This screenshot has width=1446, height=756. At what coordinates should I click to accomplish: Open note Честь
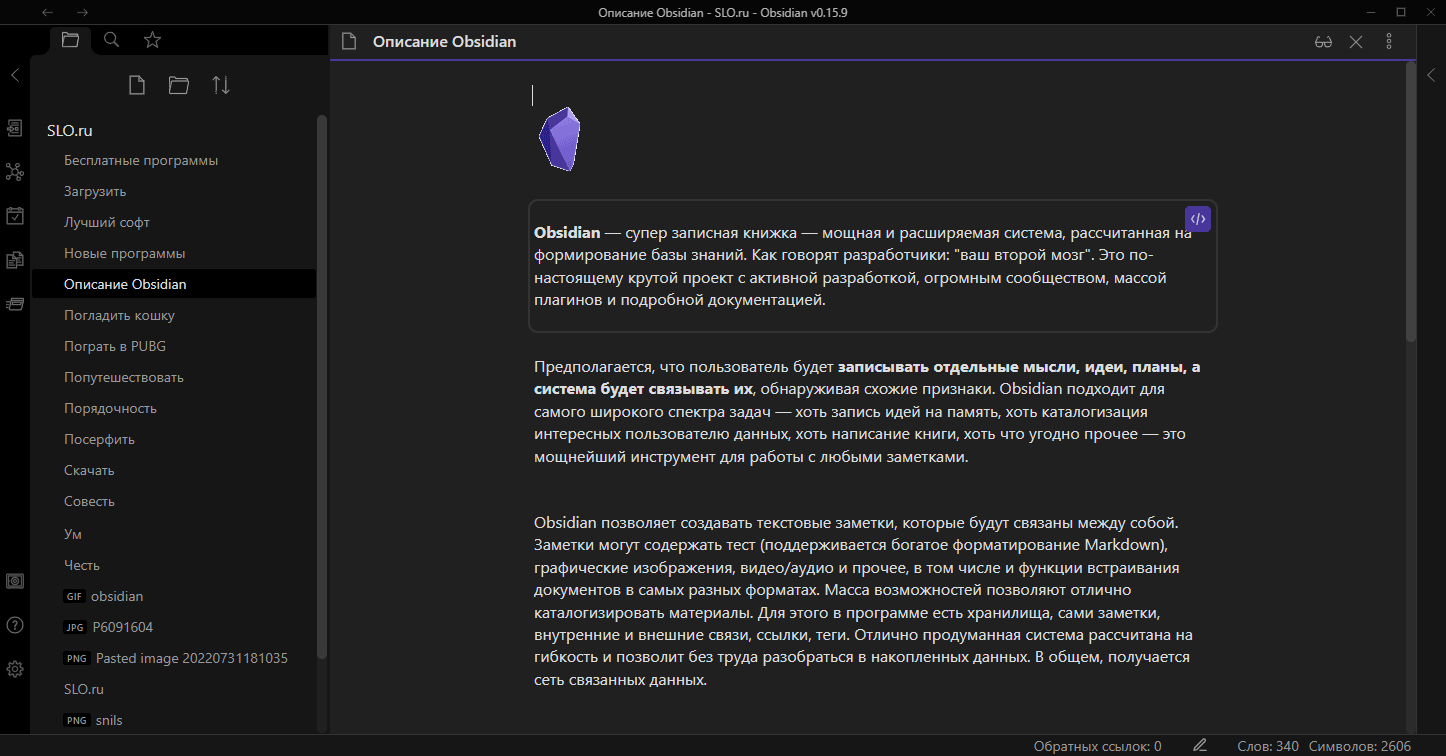tap(174, 565)
